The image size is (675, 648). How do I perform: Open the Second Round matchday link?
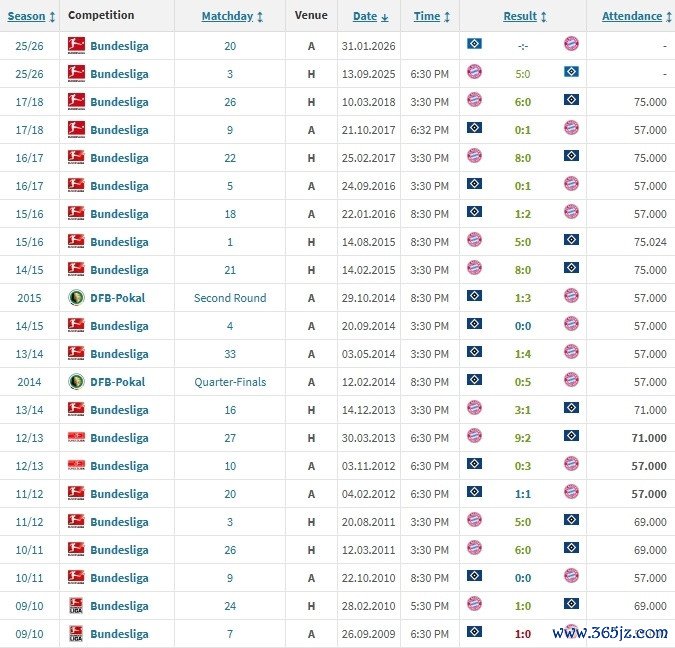[x=230, y=297]
